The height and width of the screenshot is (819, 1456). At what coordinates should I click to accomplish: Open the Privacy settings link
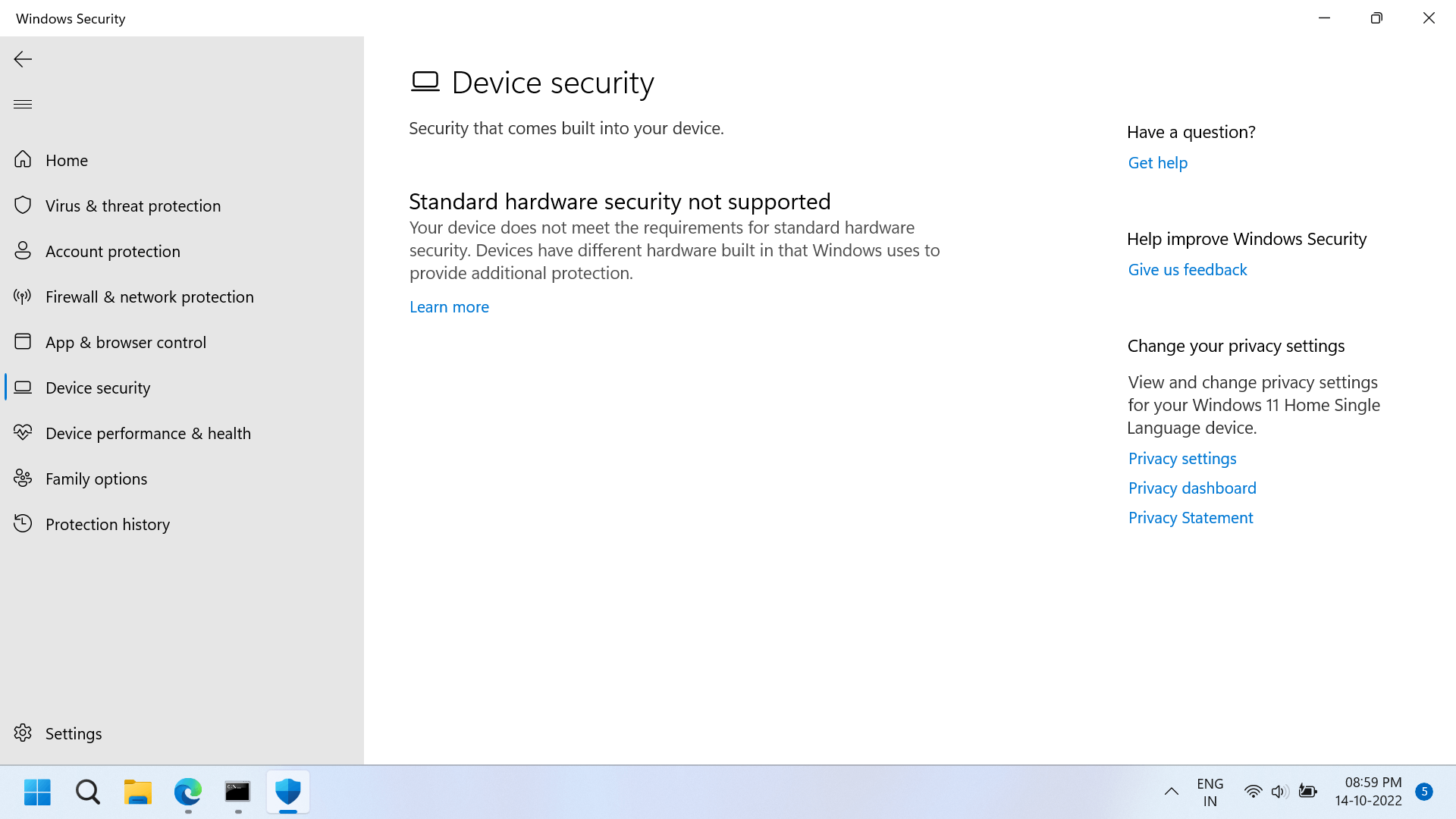click(1181, 459)
